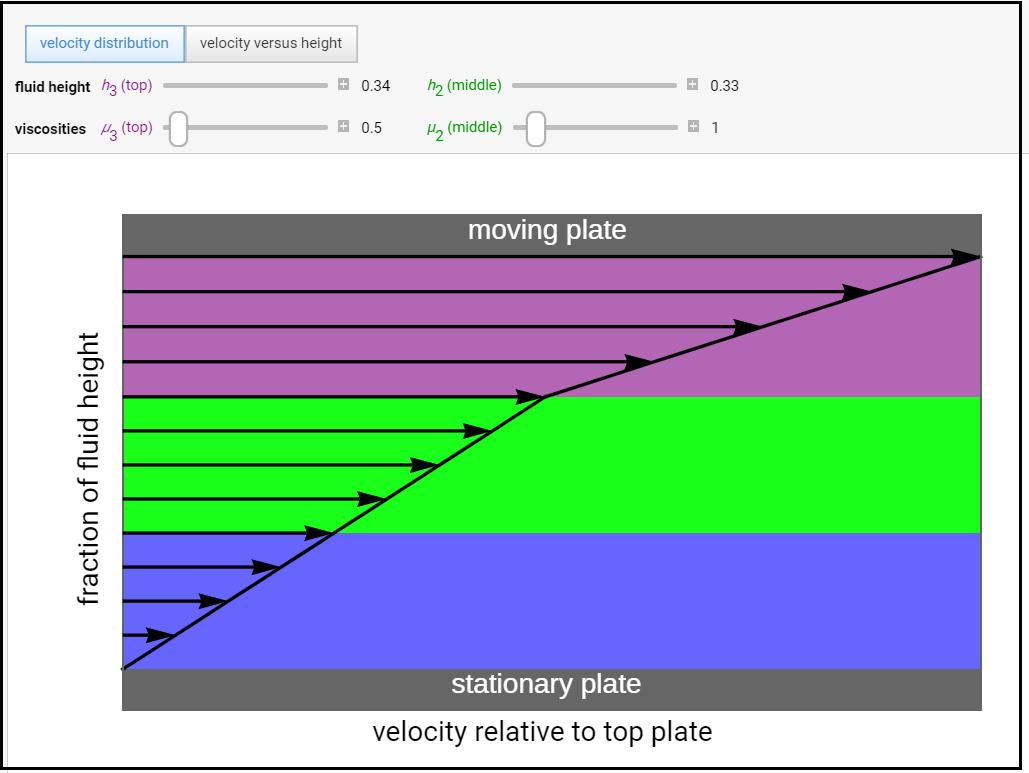
Task: Select the velocity distribution tab
Action: [104, 44]
